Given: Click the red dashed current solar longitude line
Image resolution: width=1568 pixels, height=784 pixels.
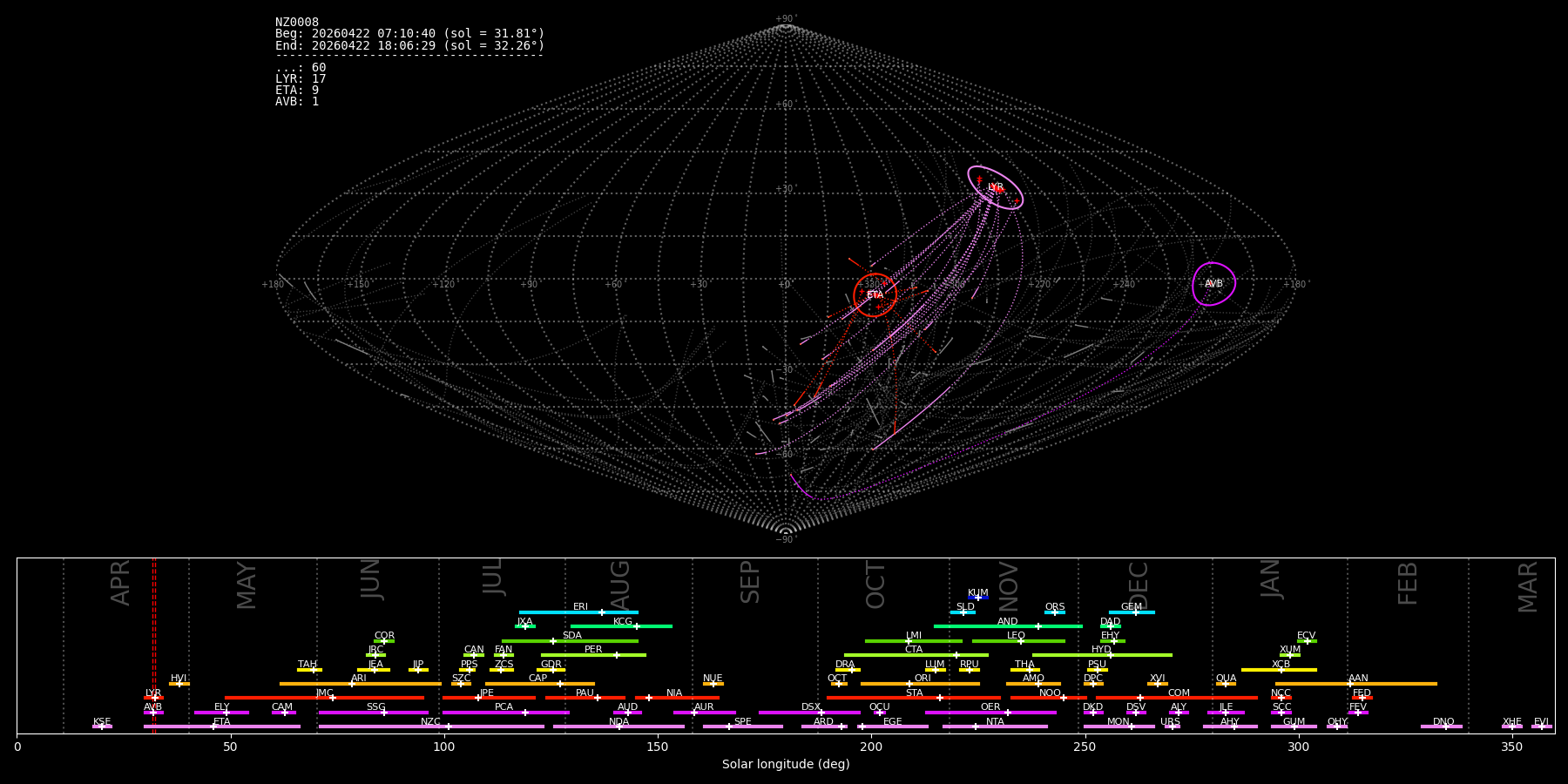Looking at the screenshot, I should click(x=154, y=645).
